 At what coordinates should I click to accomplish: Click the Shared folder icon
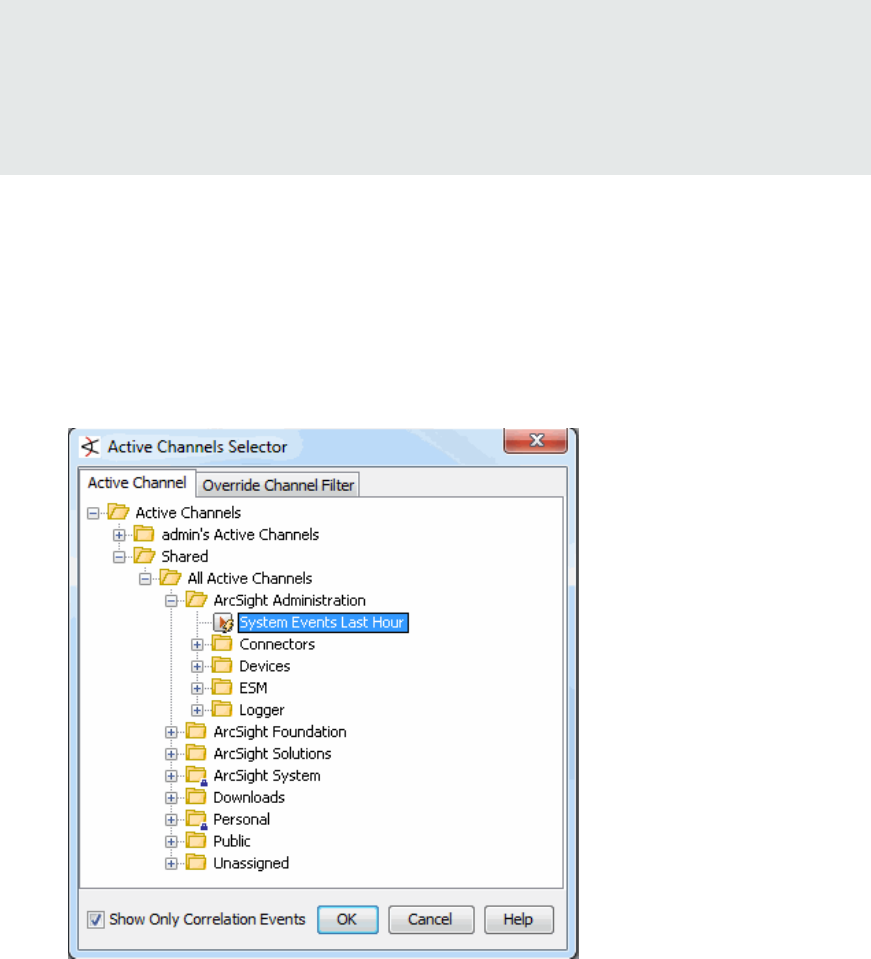pyautogui.click(x=144, y=556)
